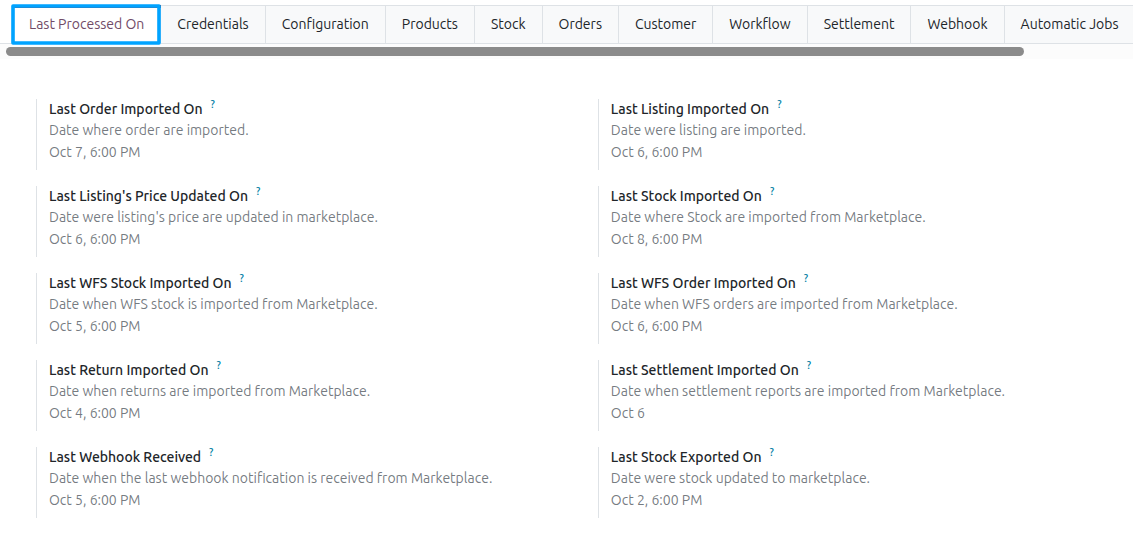Switch to the Customer tab
Image resolution: width=1133 pixels, height=548 pixels.
pos(665,24)
